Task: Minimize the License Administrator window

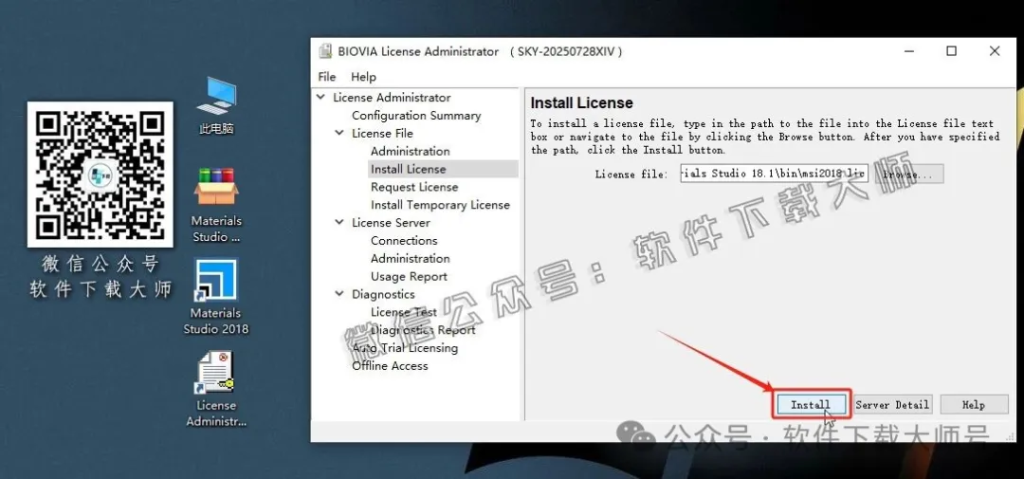Action: (909, 51)
